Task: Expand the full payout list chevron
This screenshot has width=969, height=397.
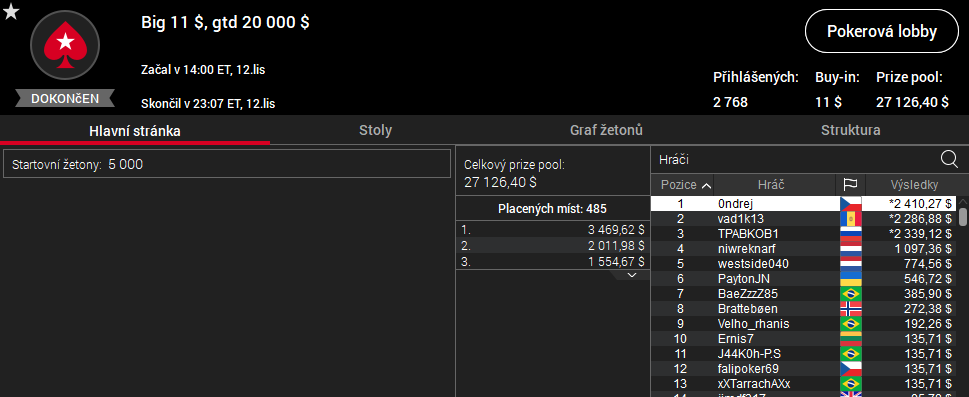Action: (x=631, y=275)
